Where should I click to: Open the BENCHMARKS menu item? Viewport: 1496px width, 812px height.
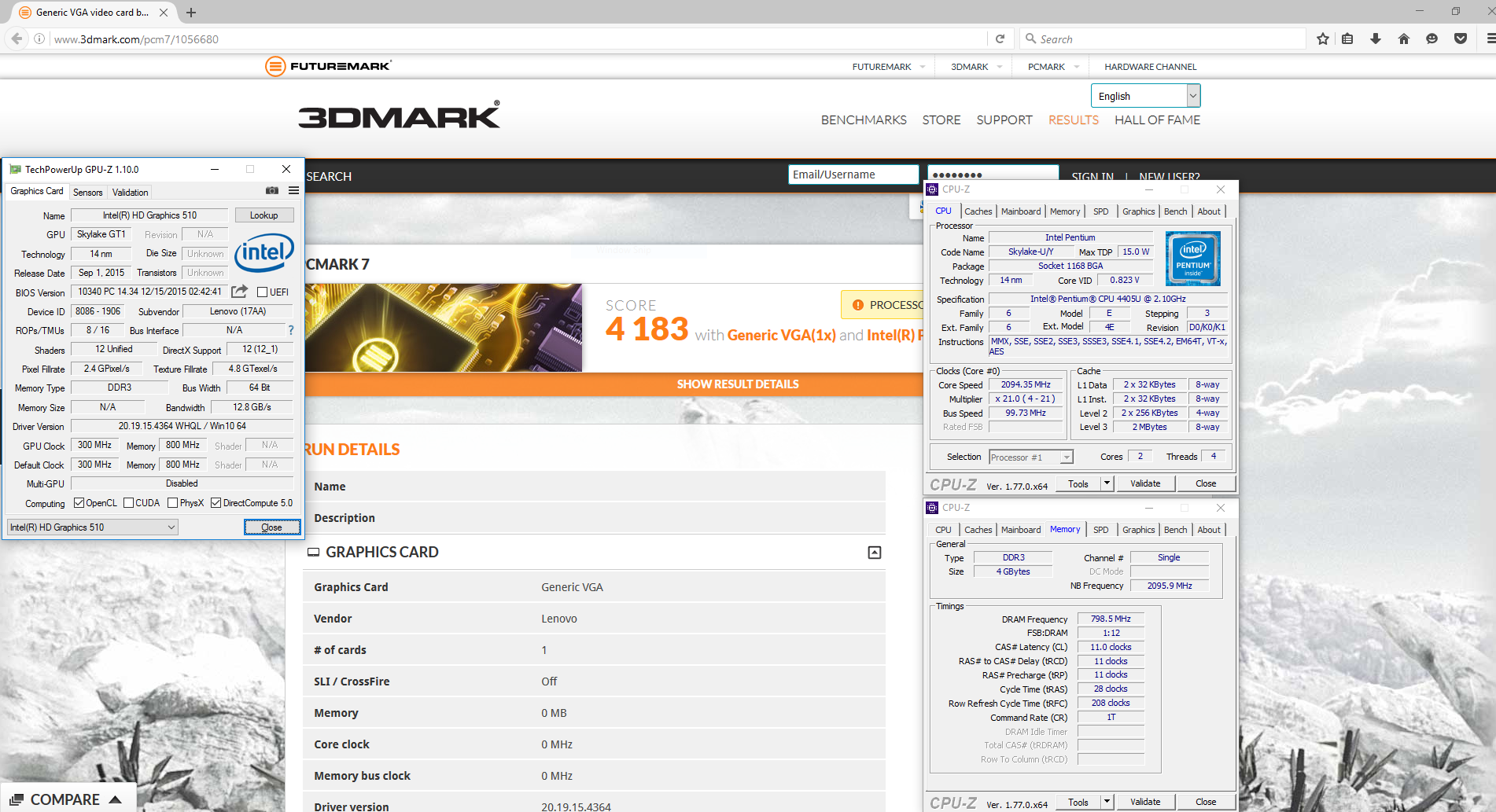[864, 120]
